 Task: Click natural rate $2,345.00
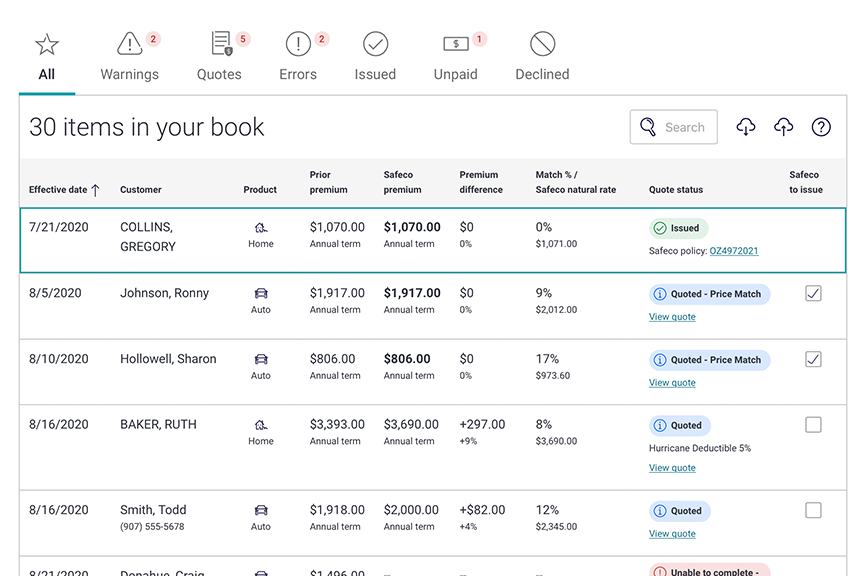click(556, 526)
